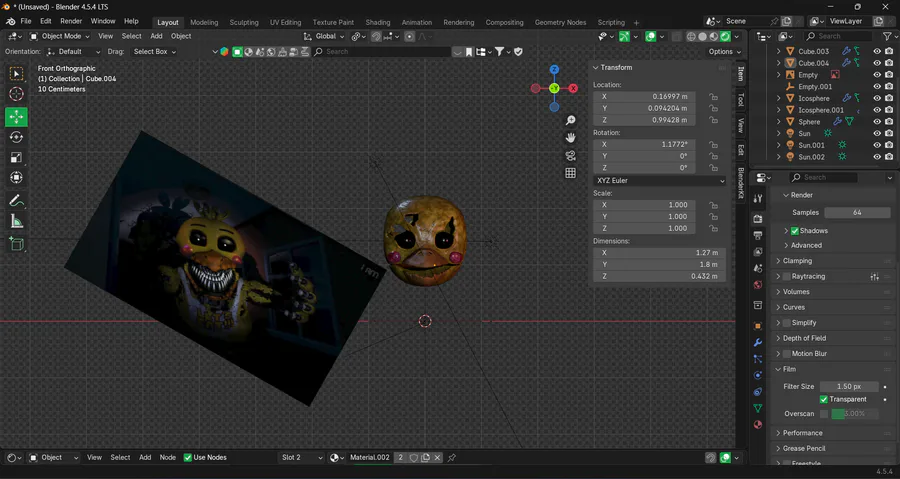Viewport: 900px width, 479px height.
Task: Select the Move tool
Action: [x=16, y=117]
